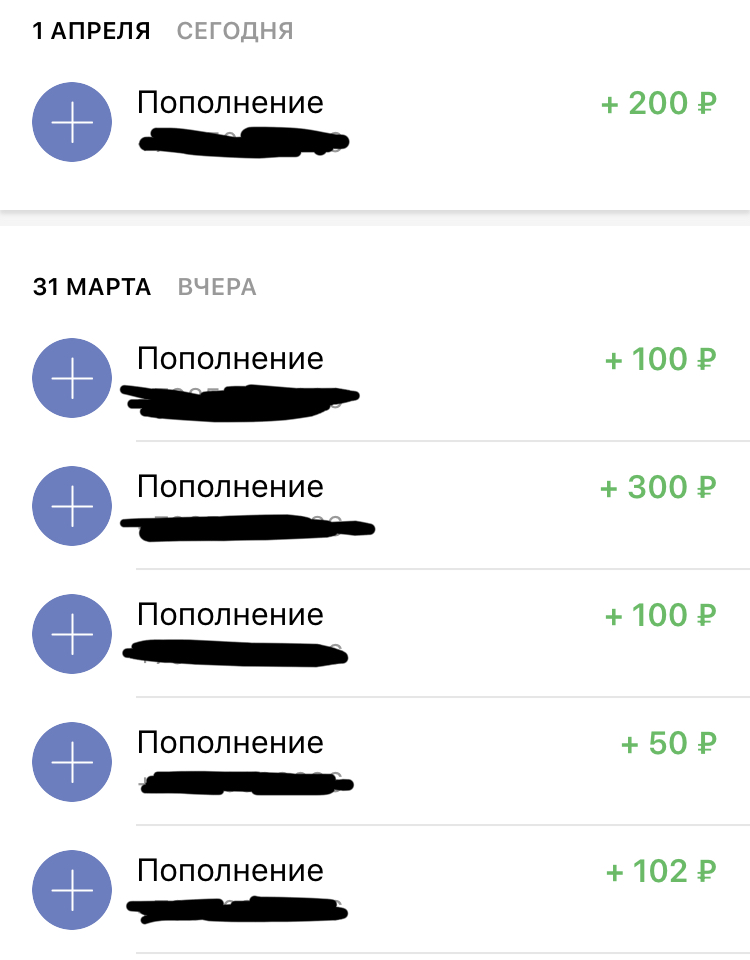Tap the plus icon beside the +200 ₽ top-up

[72, 122]
